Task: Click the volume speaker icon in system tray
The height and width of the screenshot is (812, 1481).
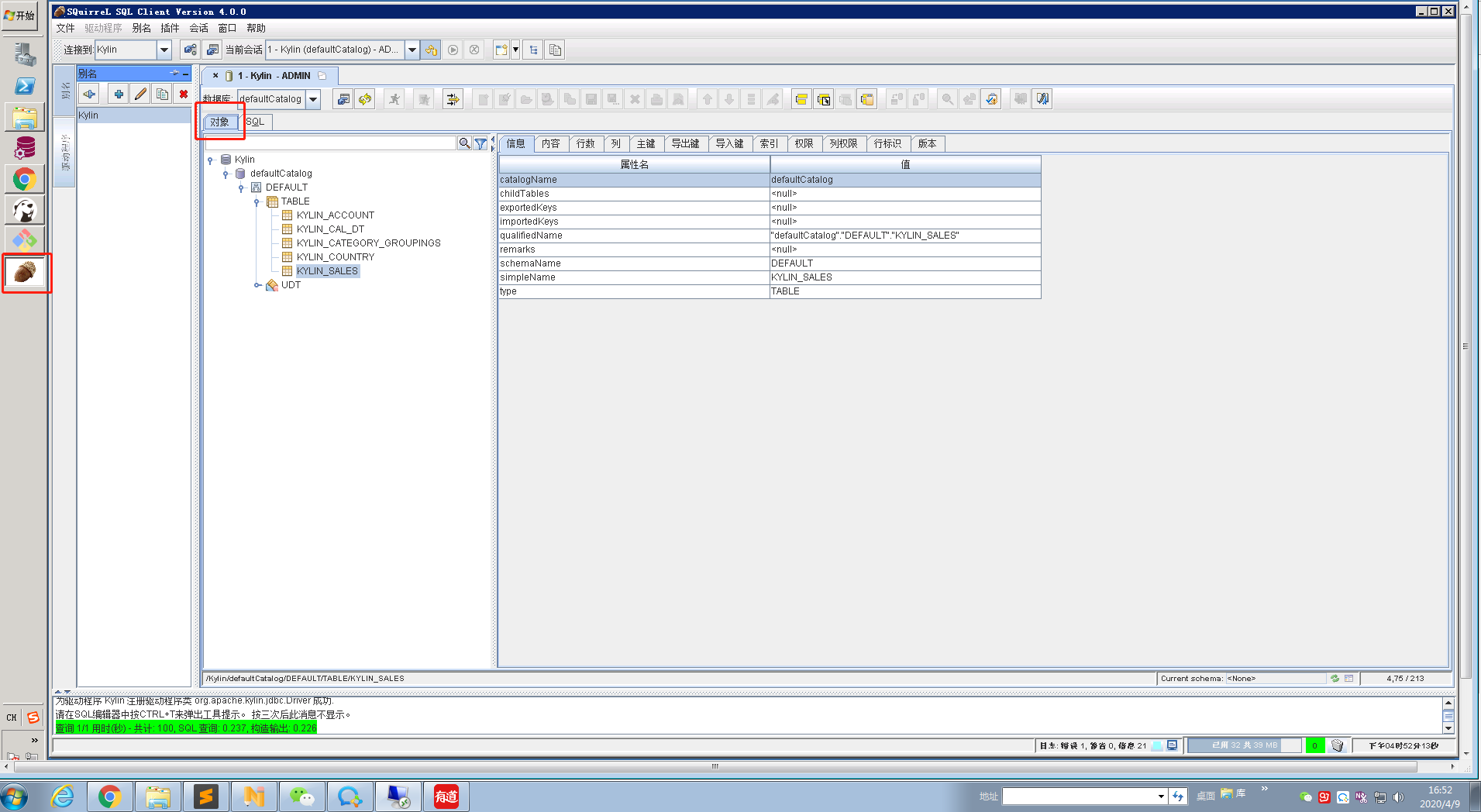Action: [x=1399, y=797]
